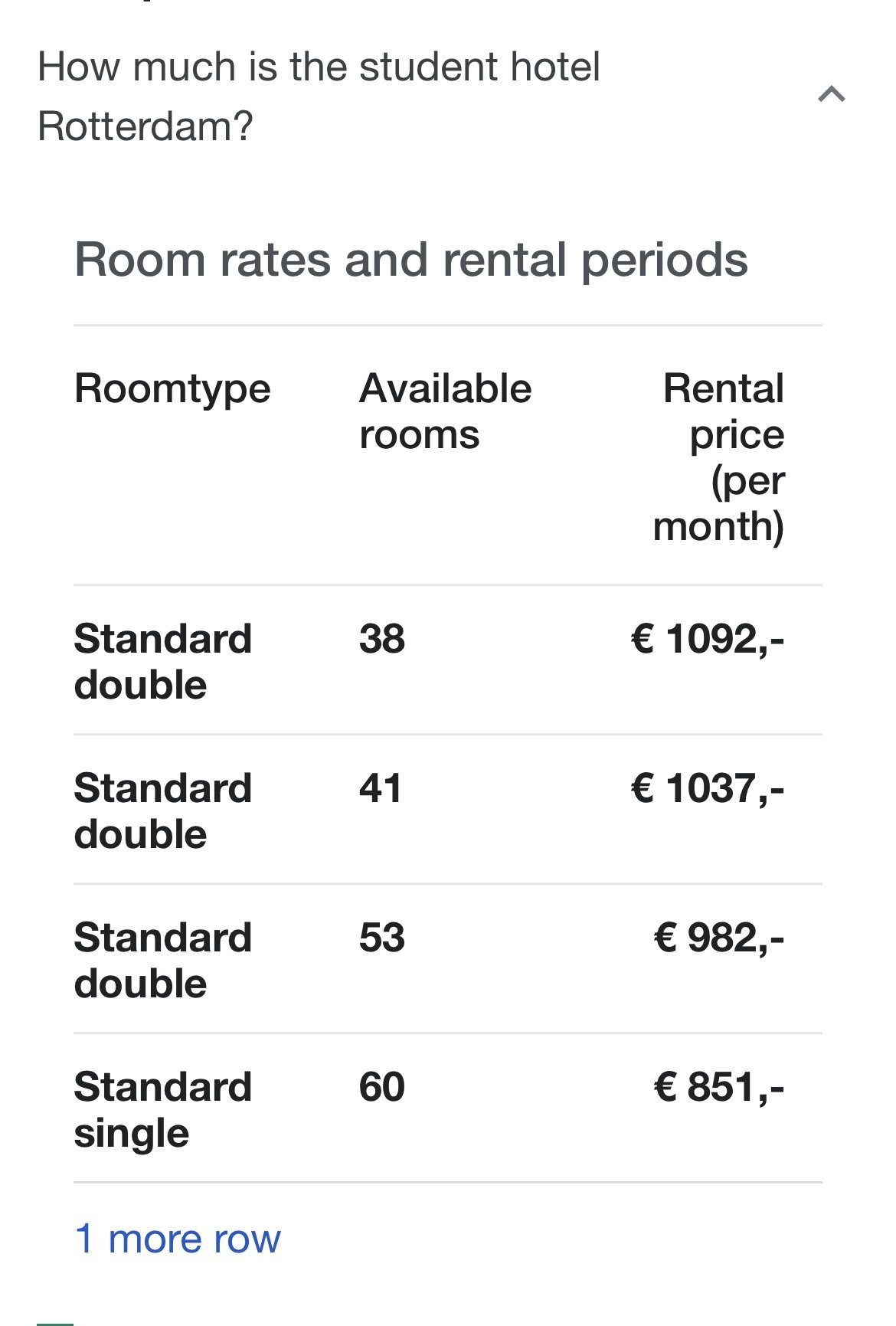This screenshot has width=896, height=1326.
Task: Tap 'Standard double' in the 41-rooms row
Action: [162, 810]
